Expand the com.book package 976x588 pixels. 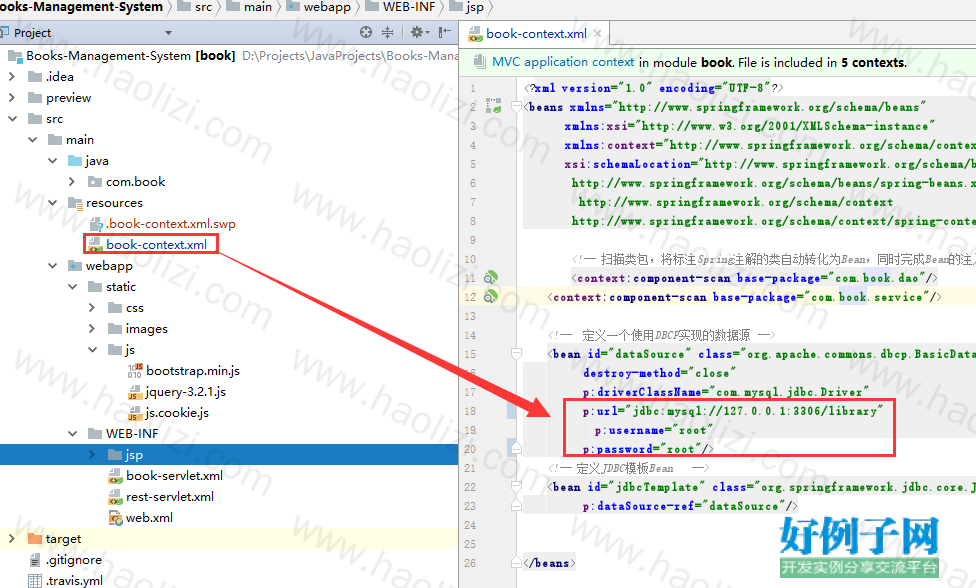tap(72, 182)
